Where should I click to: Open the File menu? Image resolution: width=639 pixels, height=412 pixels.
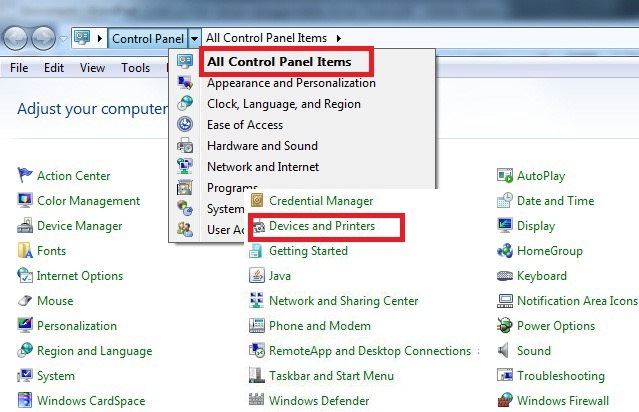[19, 68]
